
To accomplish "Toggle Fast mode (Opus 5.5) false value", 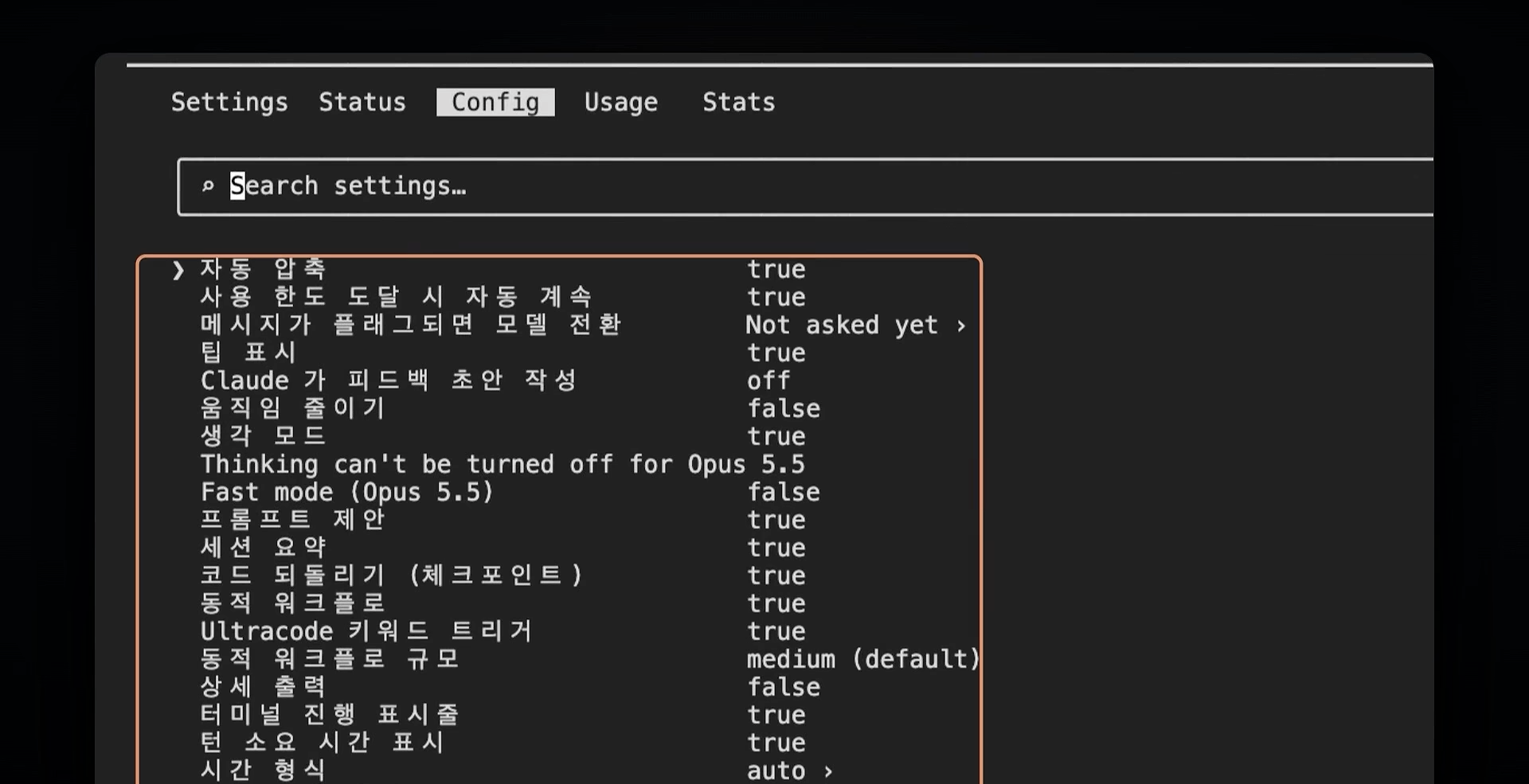I will [784, 493].
